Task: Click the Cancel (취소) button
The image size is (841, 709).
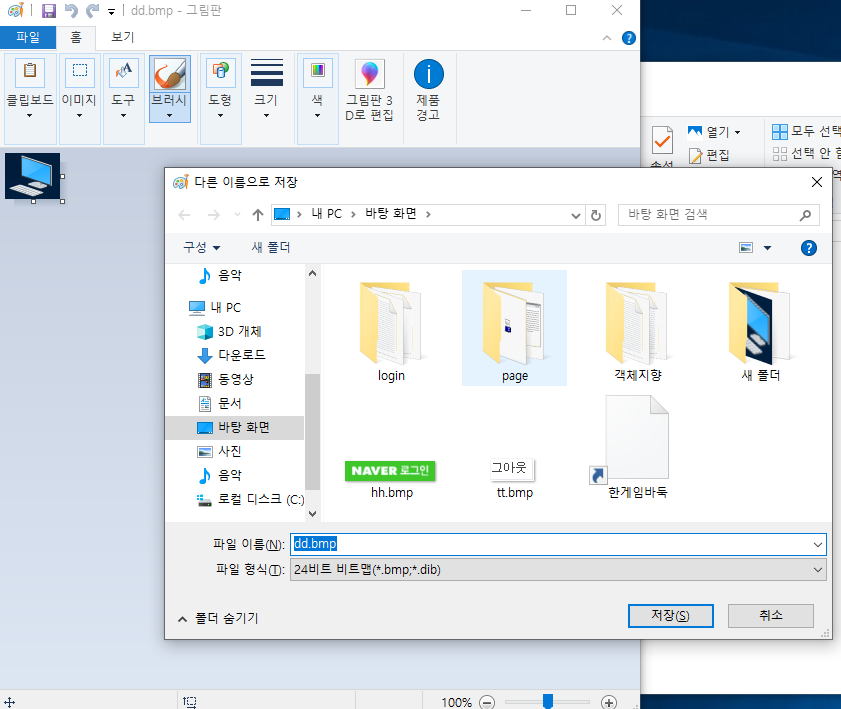Action: 771,616
